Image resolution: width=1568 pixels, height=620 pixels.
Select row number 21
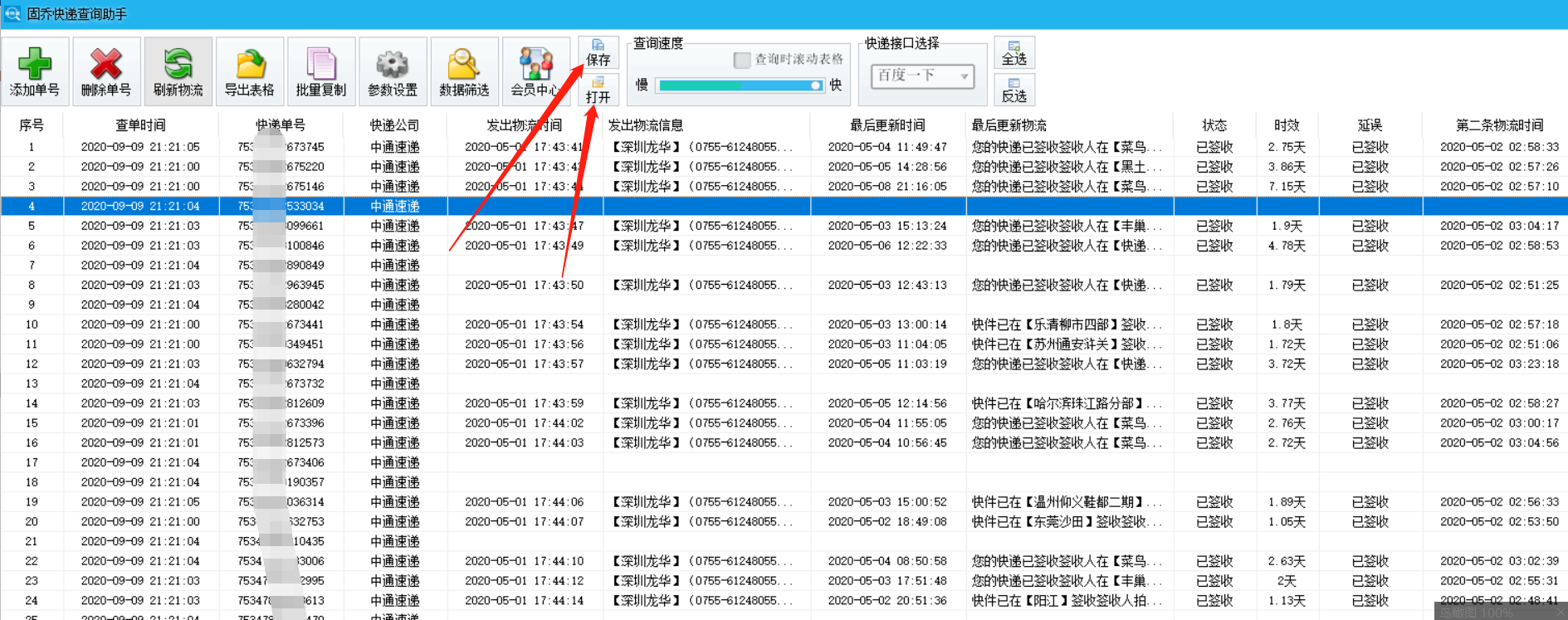pos(32,542)
